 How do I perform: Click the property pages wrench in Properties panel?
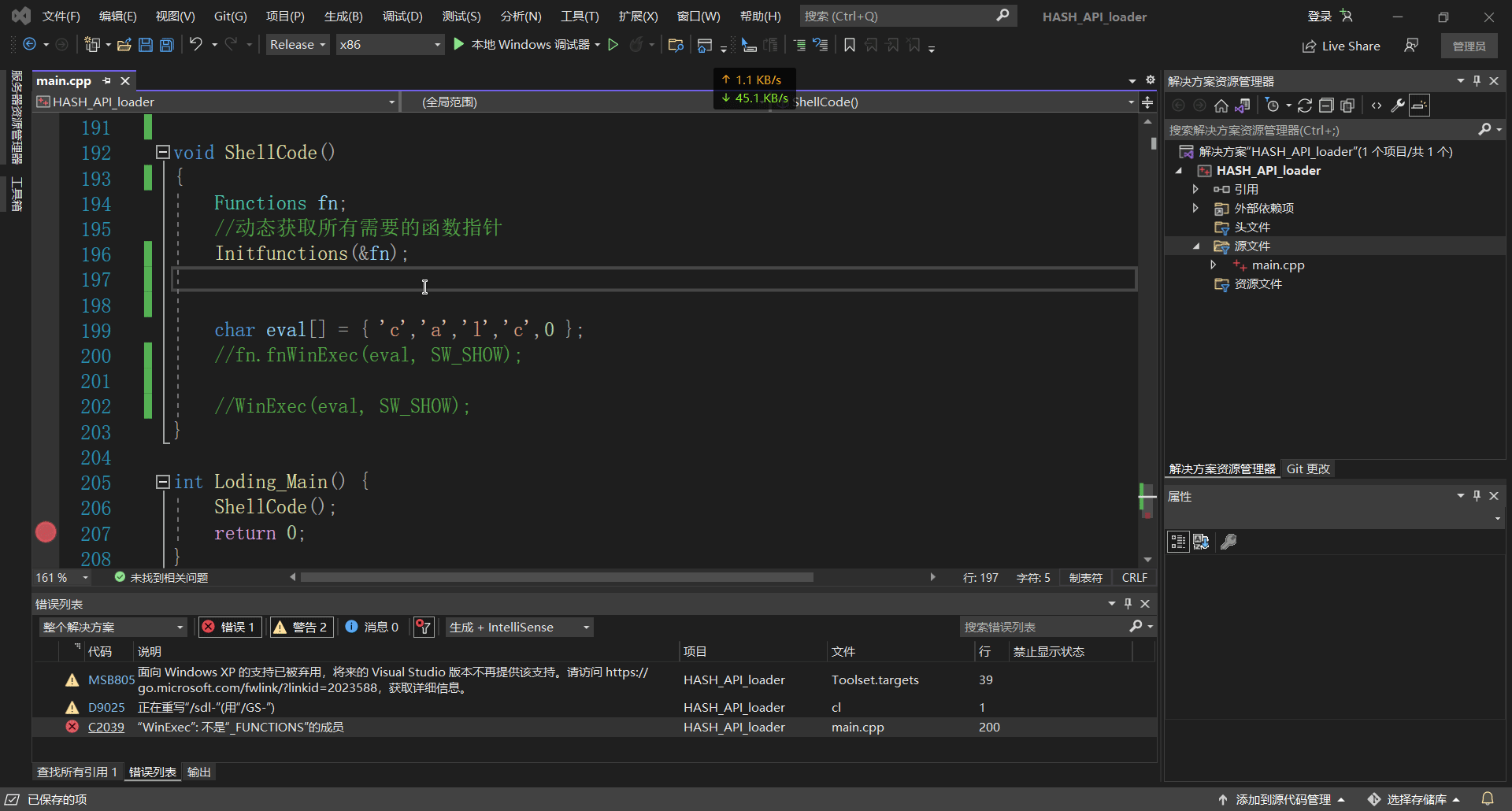[x=1228, y=542]
